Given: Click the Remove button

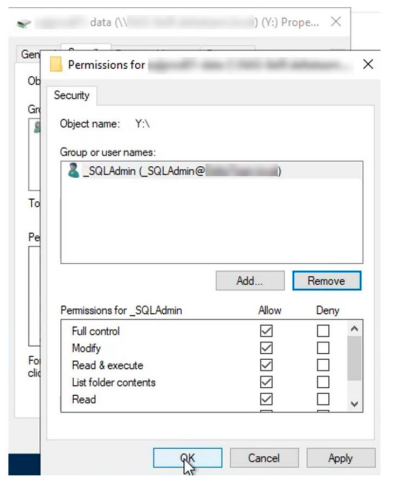Looking at the screenshot, I should pos(327,281).
